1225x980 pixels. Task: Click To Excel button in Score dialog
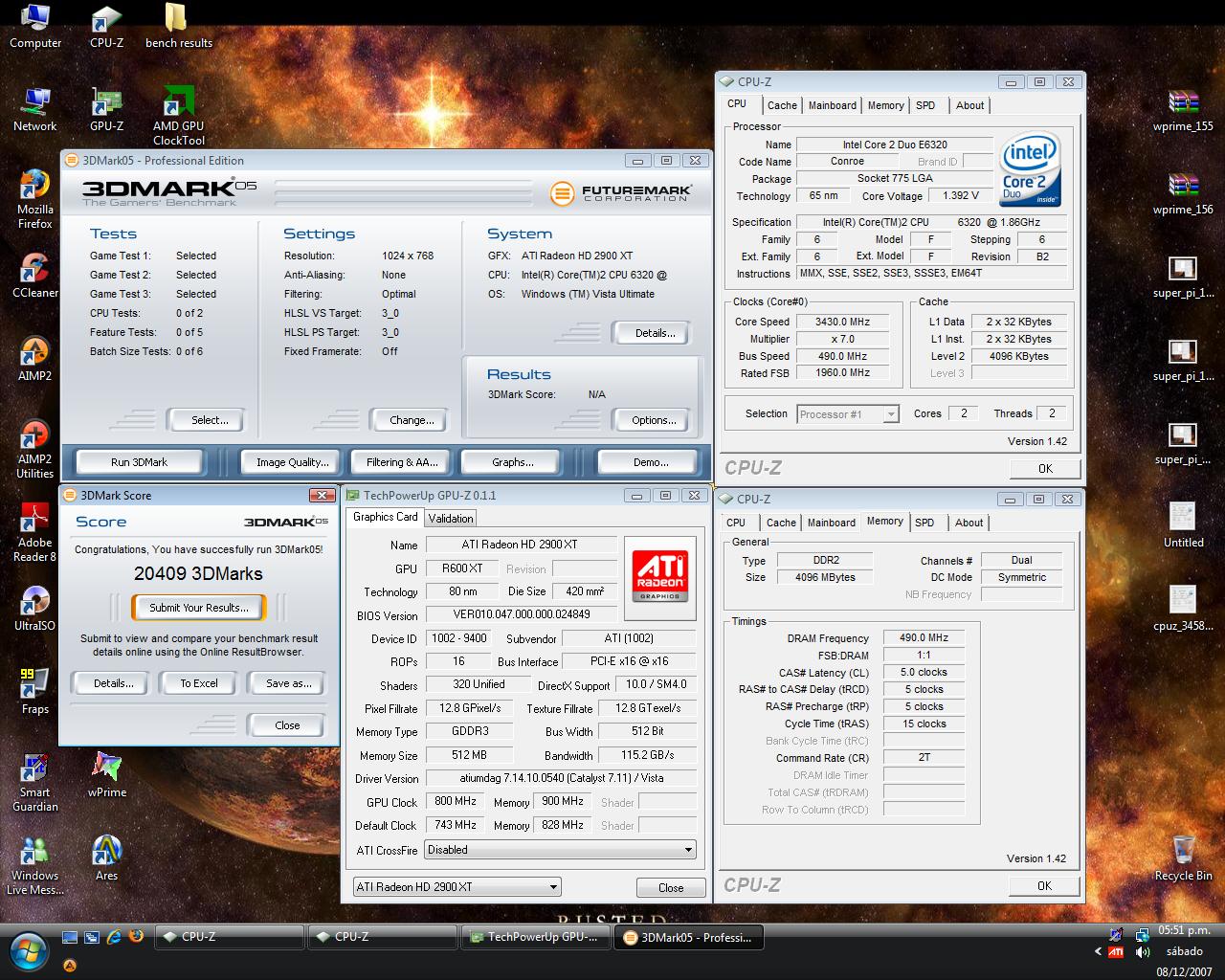tap(199, 683)
